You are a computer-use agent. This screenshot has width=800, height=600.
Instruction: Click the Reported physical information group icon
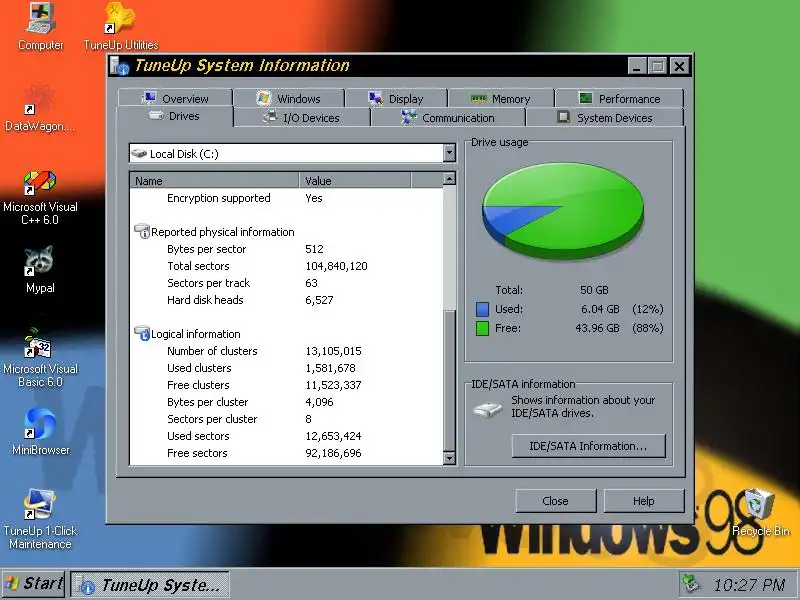coord(141,231)
